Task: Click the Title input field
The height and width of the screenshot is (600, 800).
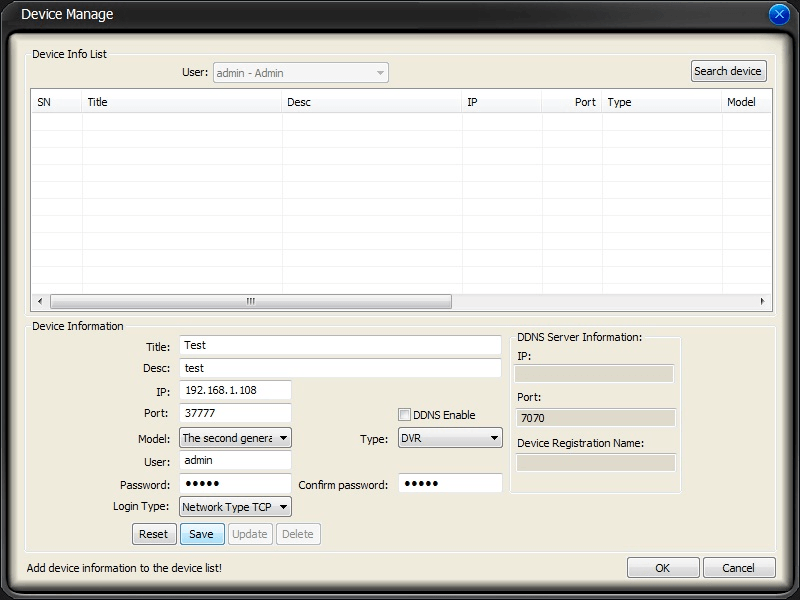Action: [x=340, y=345]
